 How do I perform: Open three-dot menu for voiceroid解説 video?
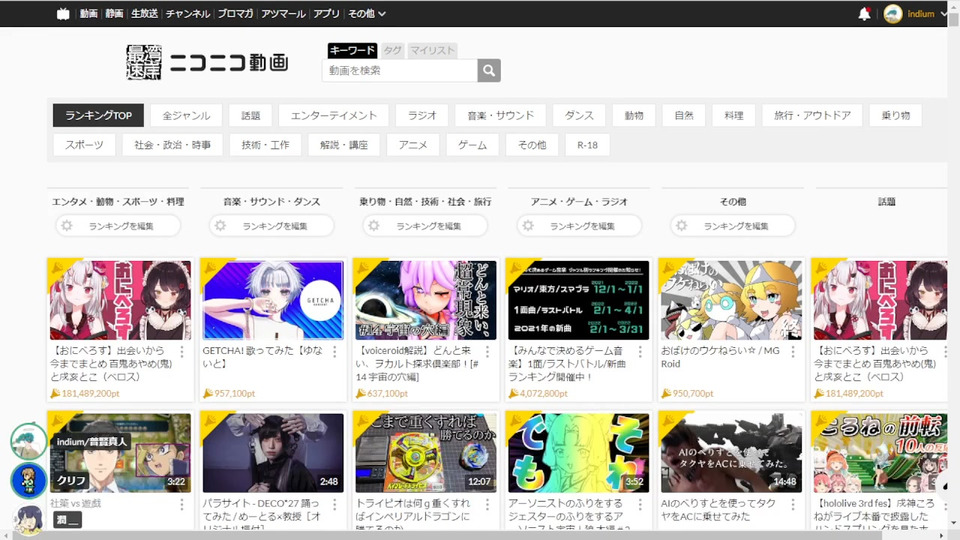487,351
